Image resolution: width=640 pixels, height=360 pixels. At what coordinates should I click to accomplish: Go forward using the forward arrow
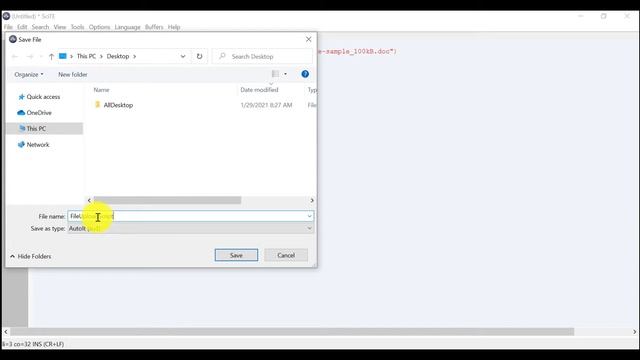[x=30, y=56]
